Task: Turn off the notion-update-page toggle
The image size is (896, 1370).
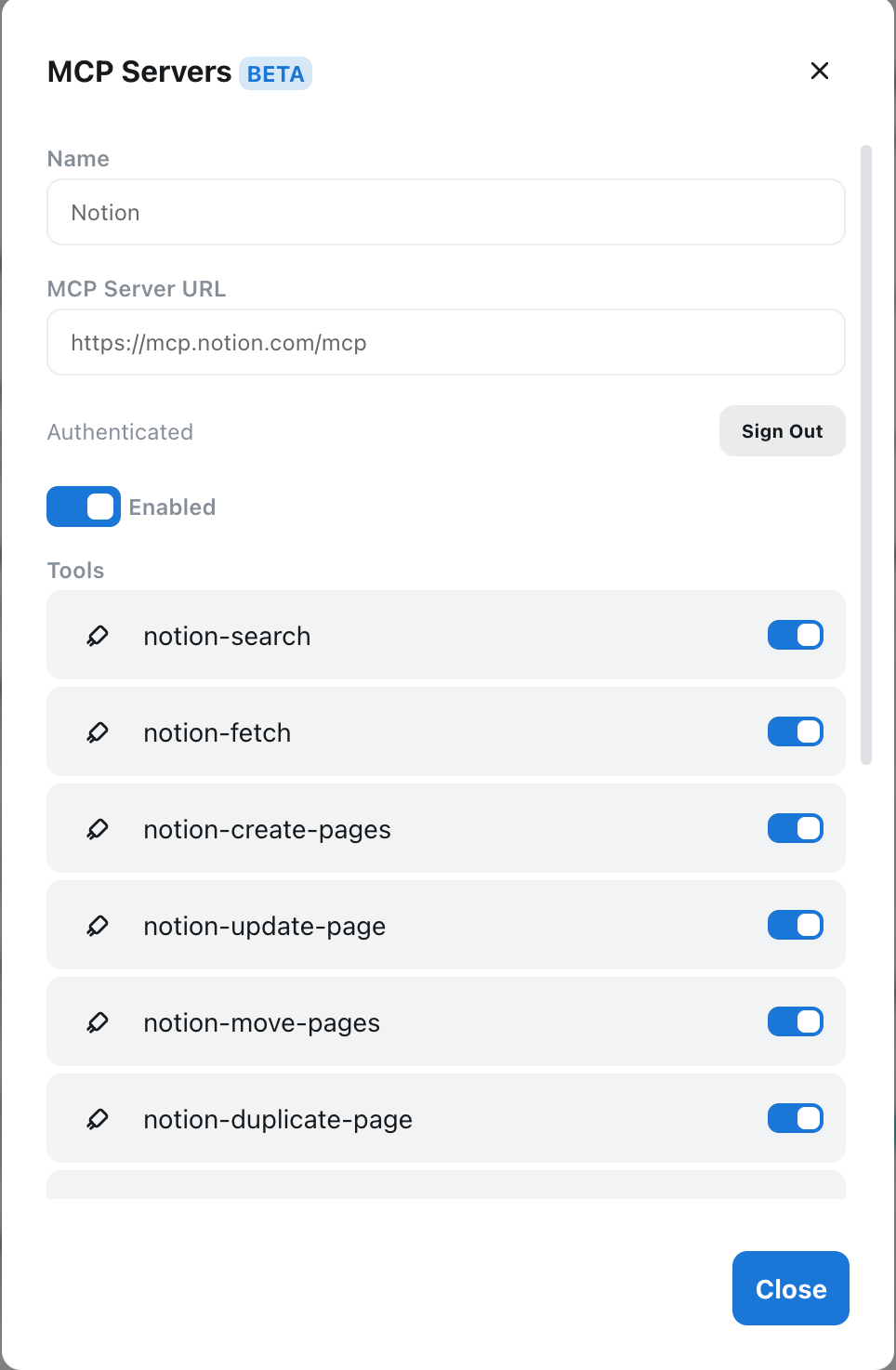Action: [796, 925]
